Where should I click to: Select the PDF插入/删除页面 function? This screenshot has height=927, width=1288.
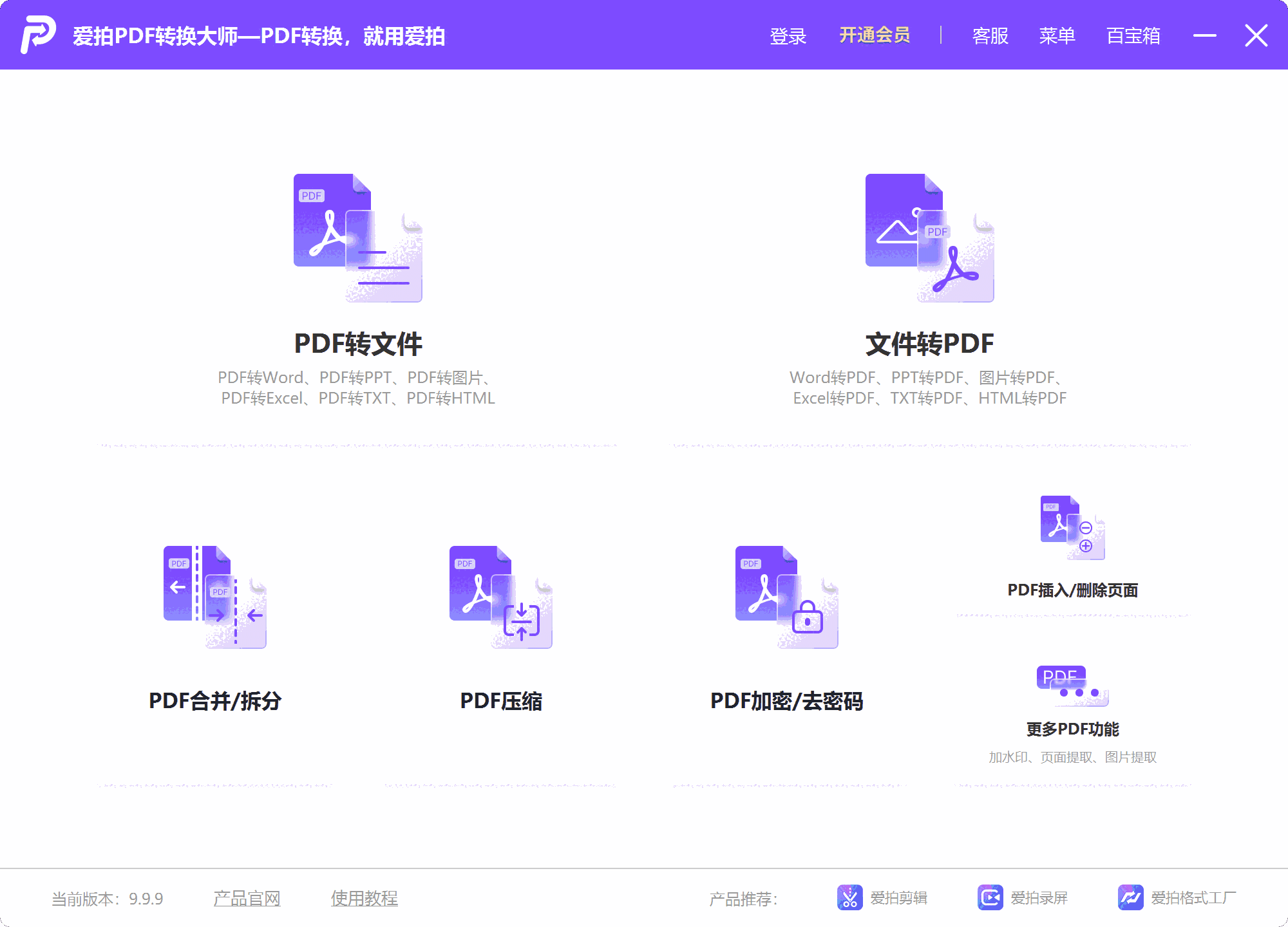point(1072,554)
